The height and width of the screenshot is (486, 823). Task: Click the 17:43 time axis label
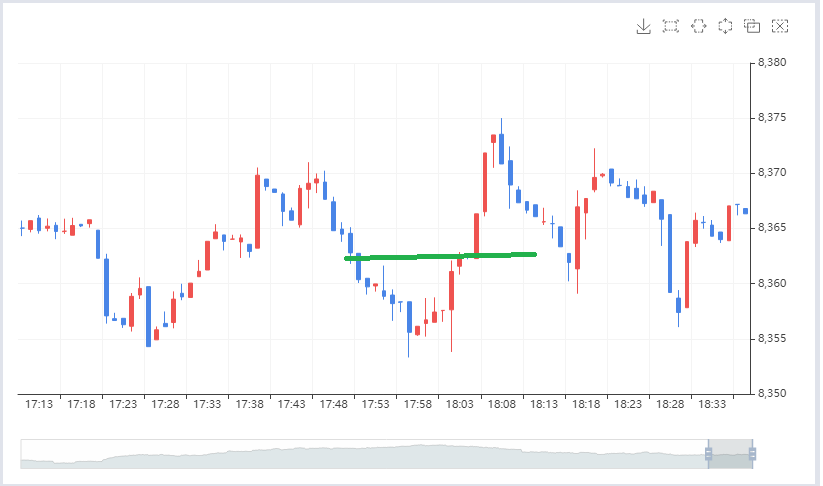coord(291,404)
